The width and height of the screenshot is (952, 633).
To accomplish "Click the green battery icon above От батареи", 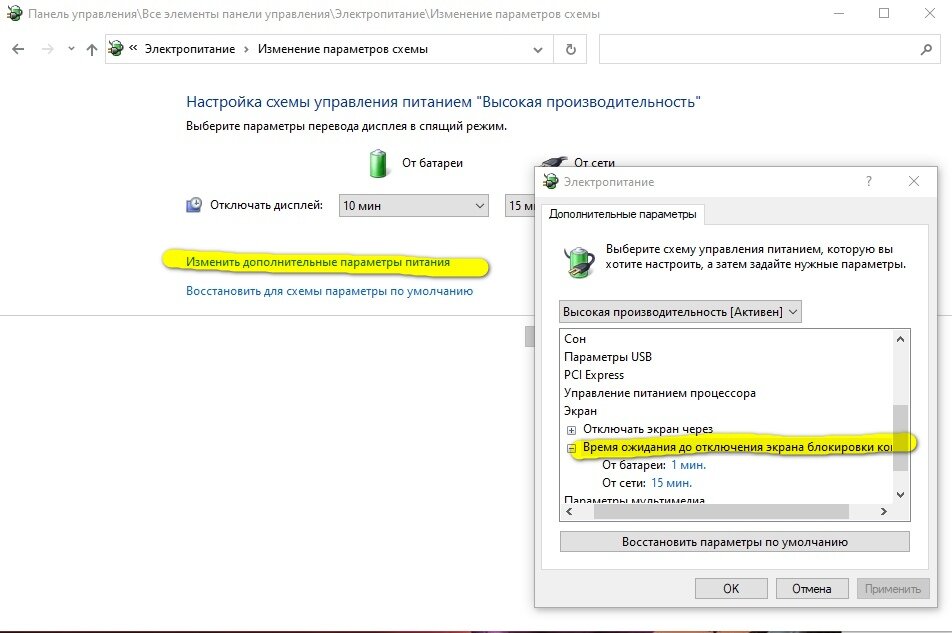I will [x=378, y=162].
